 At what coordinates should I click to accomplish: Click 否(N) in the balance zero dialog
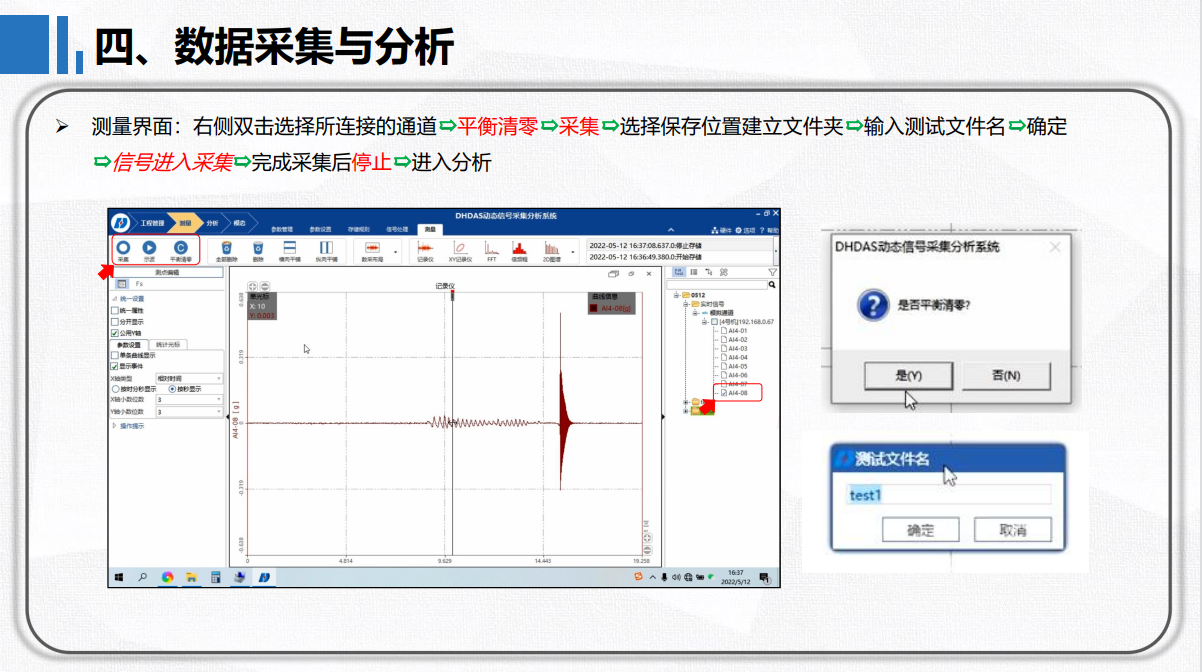point(1006,376)
